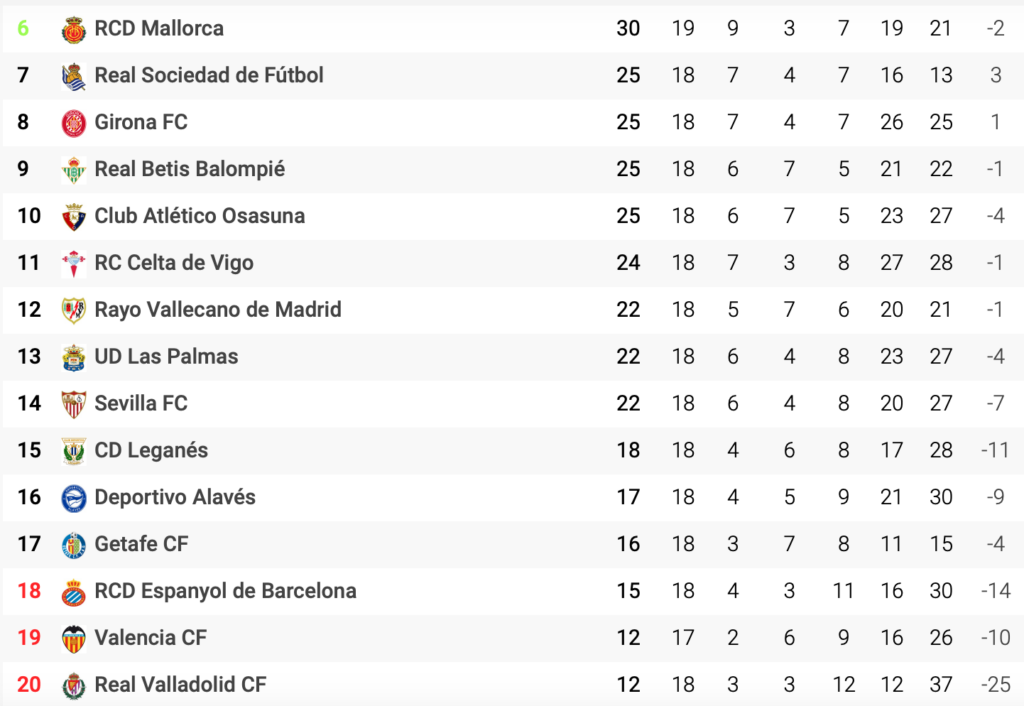Image resolution: width=1024 pixels, height=706 pixels.
Task: Click the Celta de Vigo crest icon
Action: pyautogui.click(x=74, y=265)
